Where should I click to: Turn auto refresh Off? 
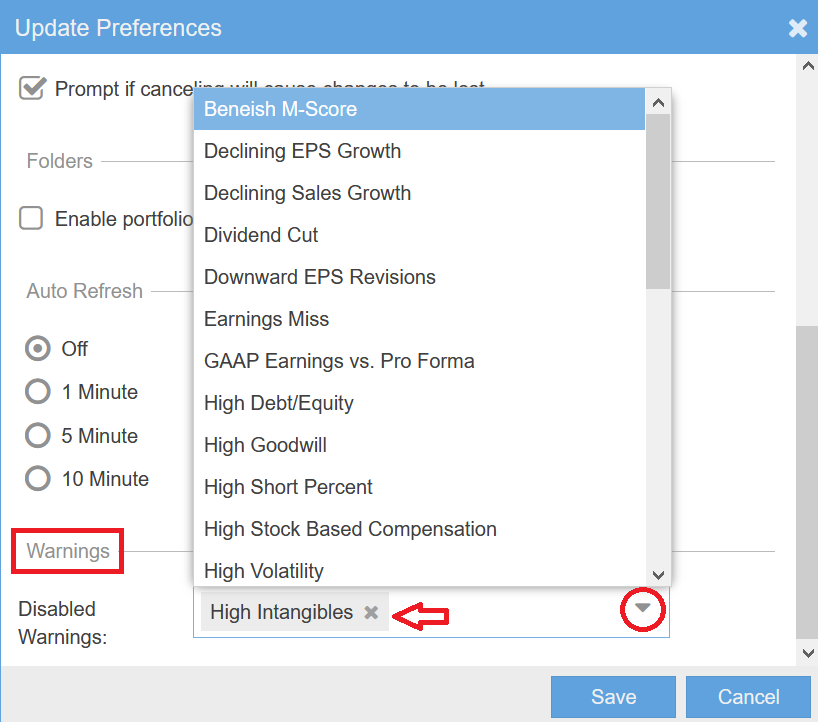point(38,349)
